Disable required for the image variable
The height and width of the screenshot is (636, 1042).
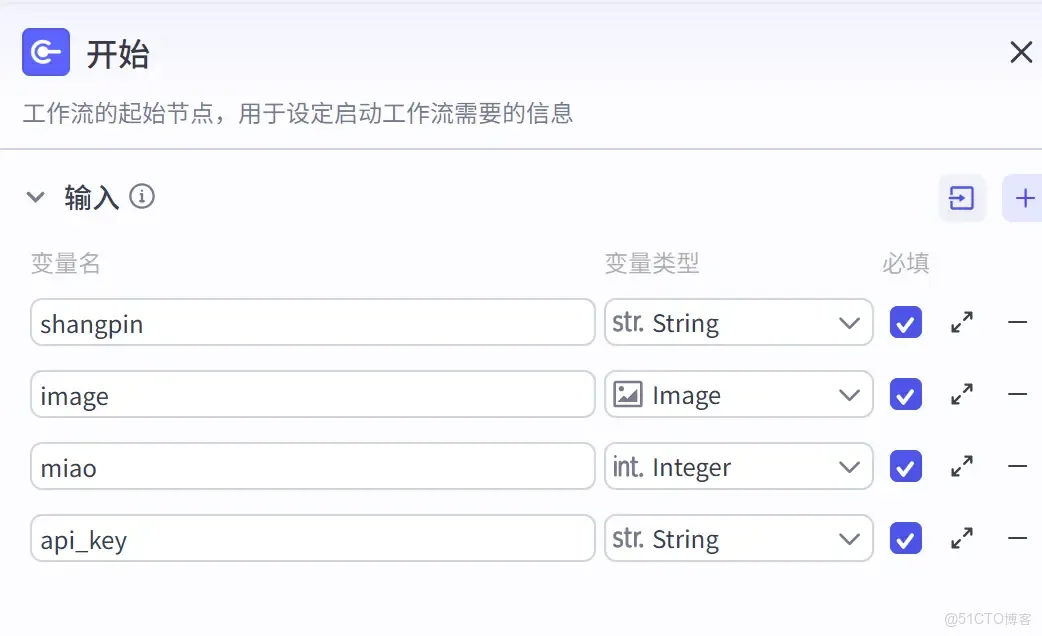click(905, 394)
